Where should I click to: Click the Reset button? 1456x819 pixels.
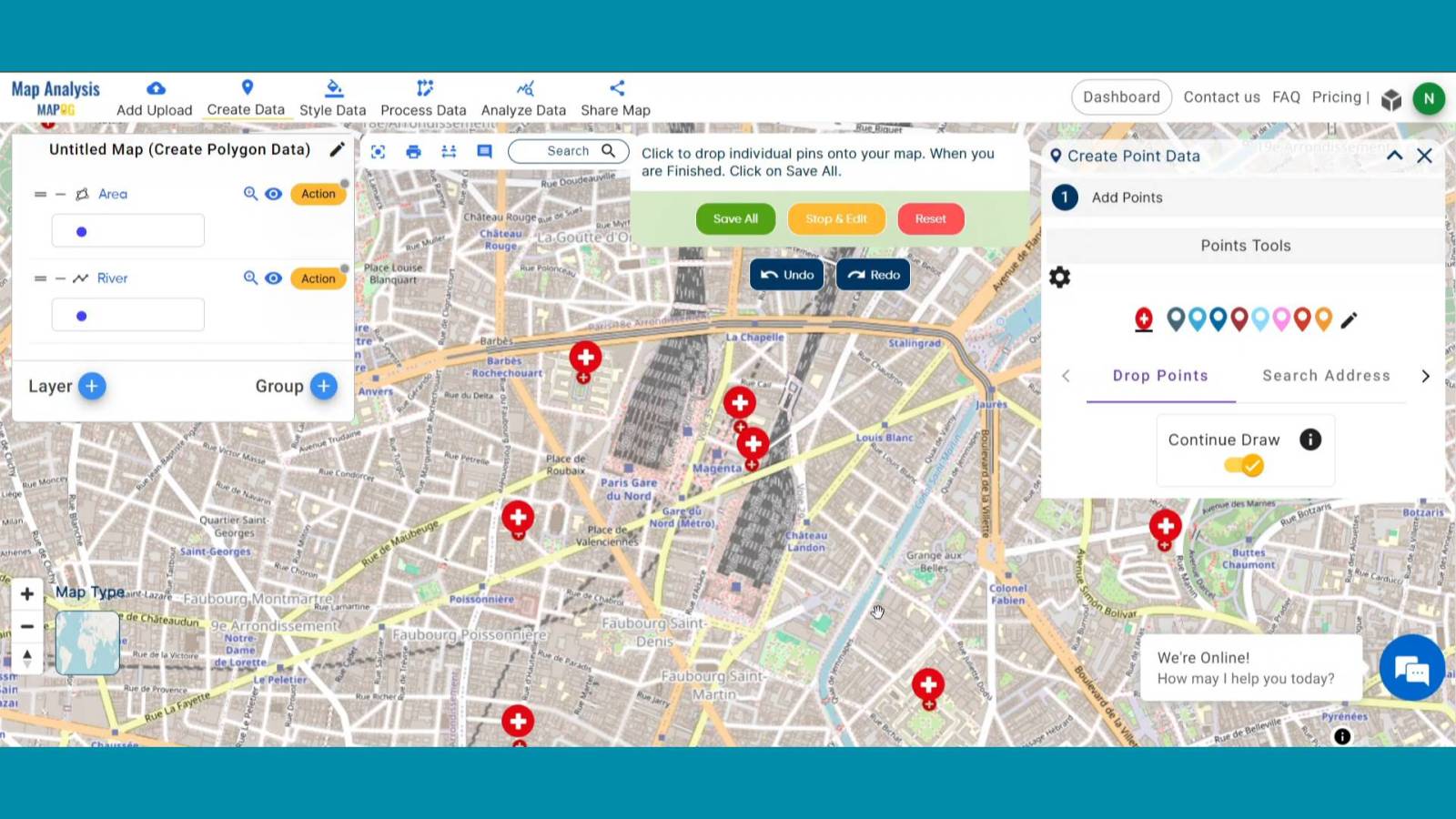coord(931,218)
